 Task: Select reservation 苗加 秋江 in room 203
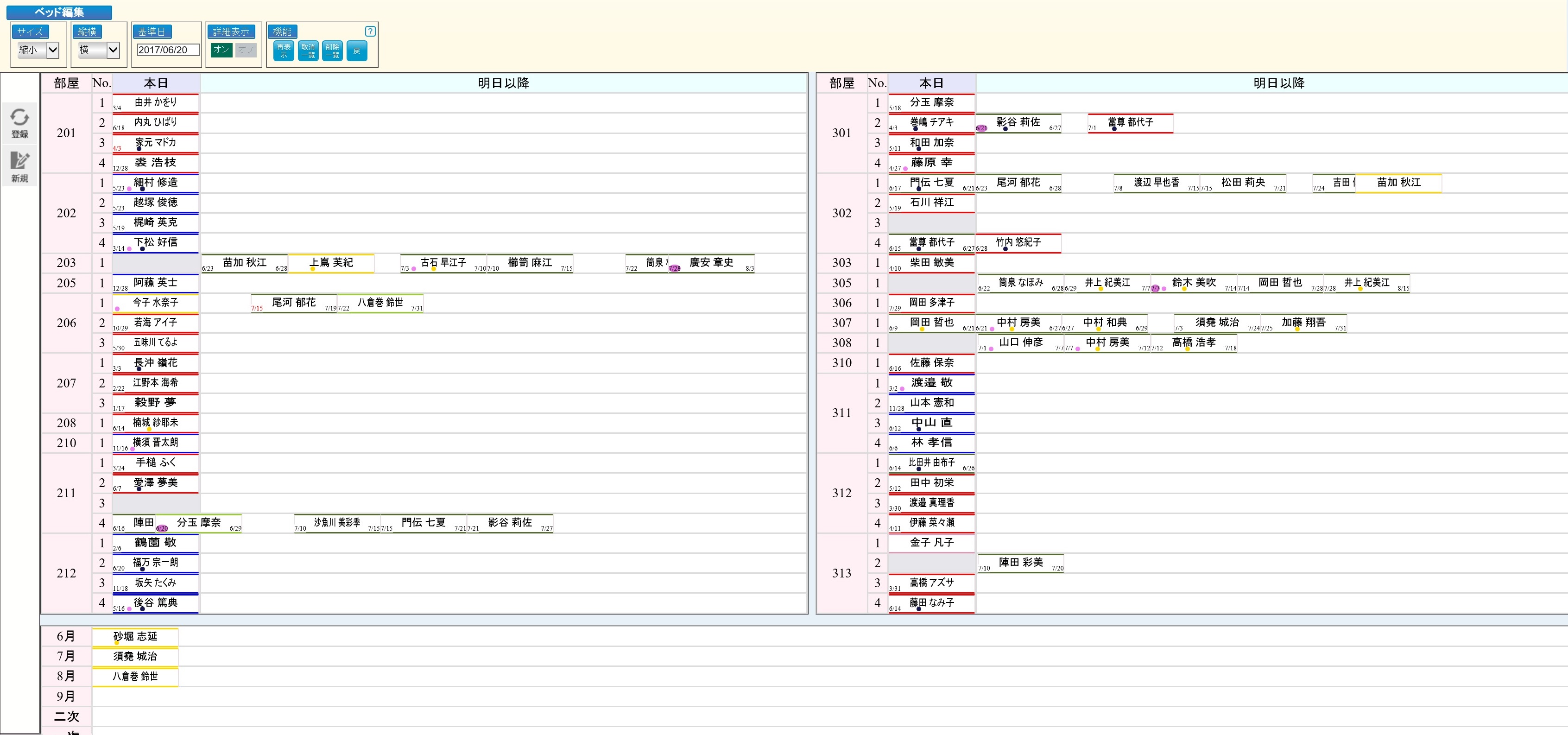point(245,262)
